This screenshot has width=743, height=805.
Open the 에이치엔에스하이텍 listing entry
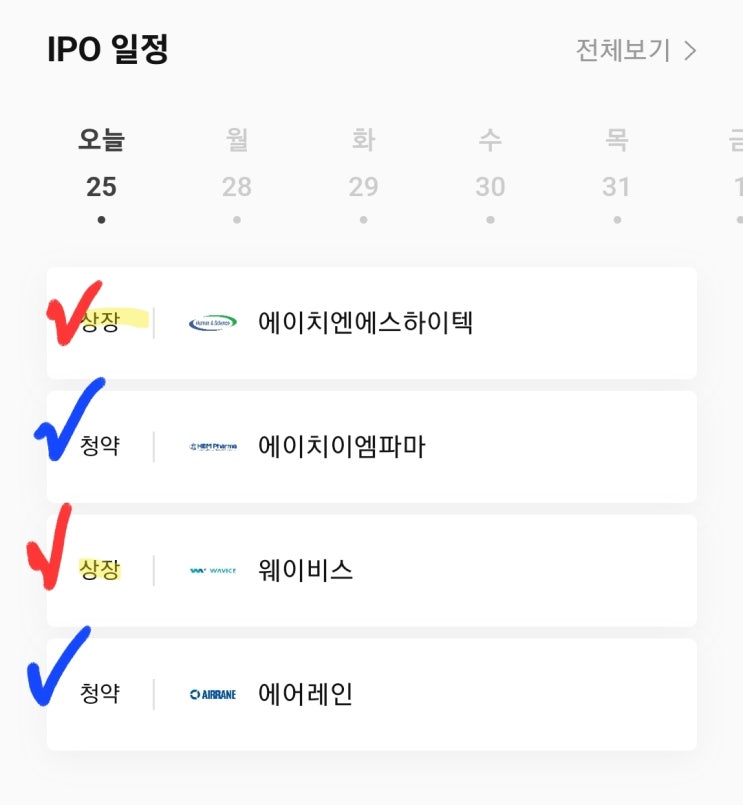(x=365, y=323)
